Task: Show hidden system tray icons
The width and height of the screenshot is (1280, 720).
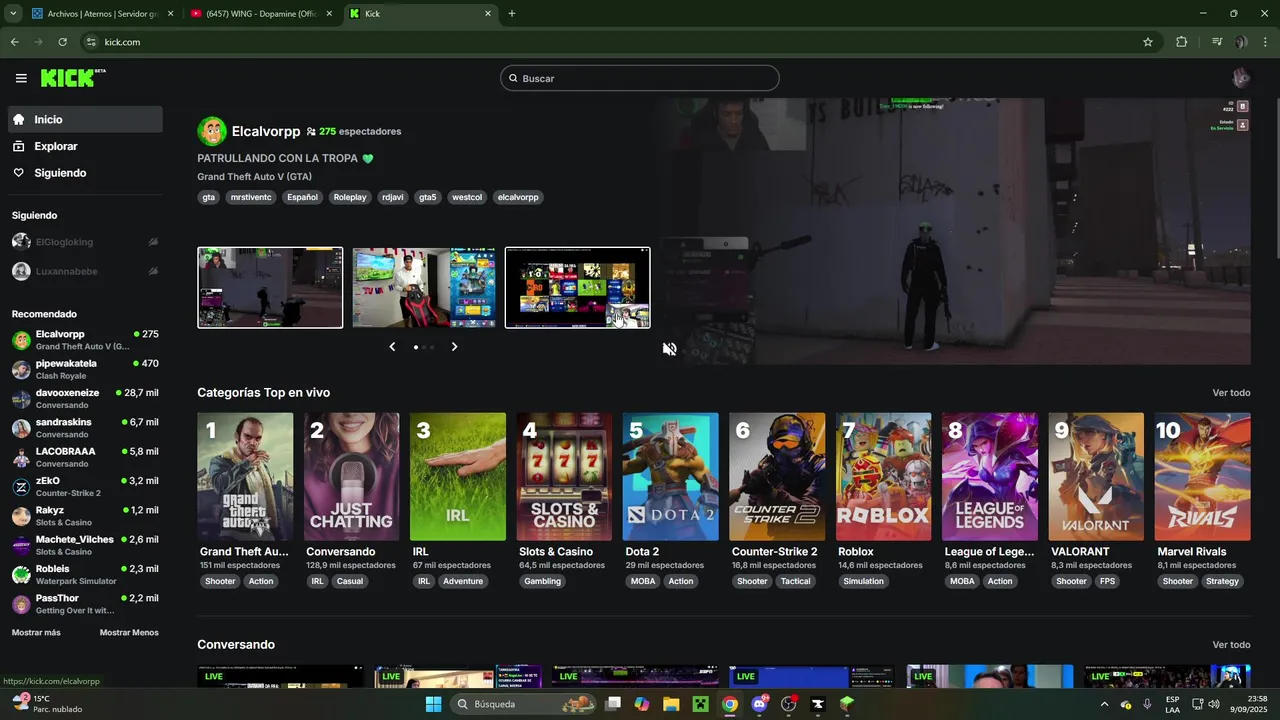Action: [1105, 704]
